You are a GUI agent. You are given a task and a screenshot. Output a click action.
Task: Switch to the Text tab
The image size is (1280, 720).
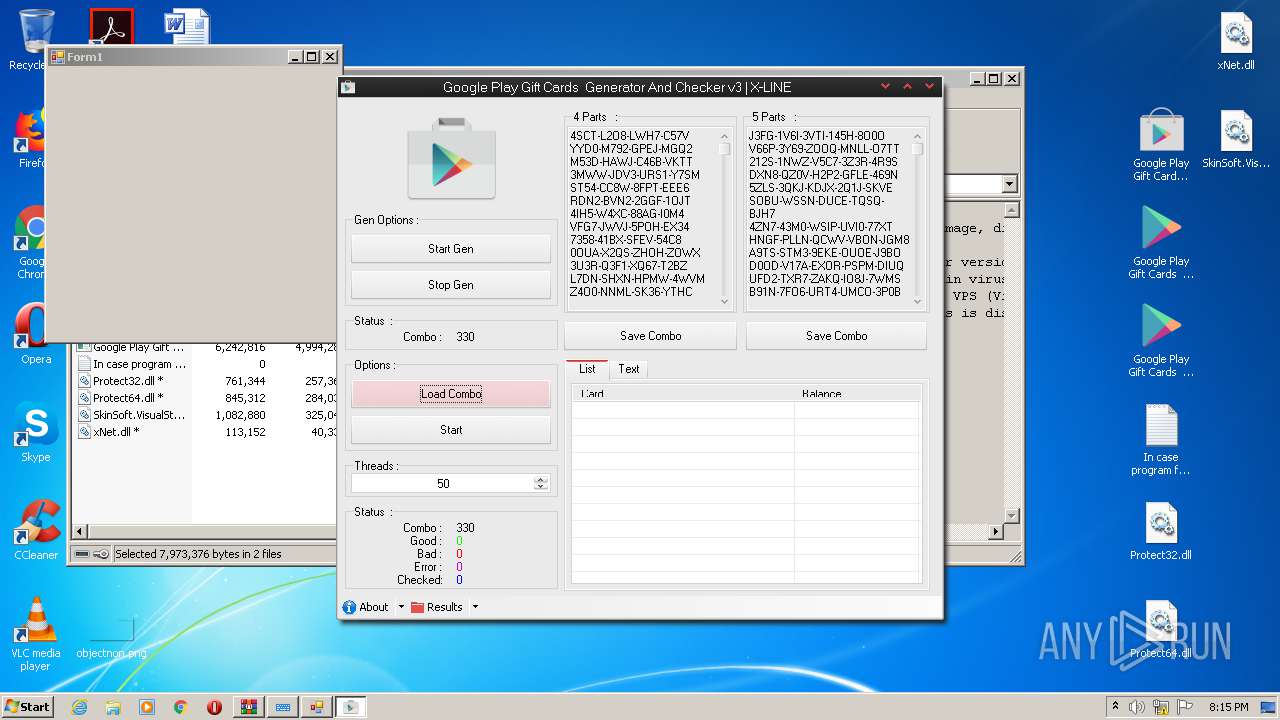click(628, 369)
